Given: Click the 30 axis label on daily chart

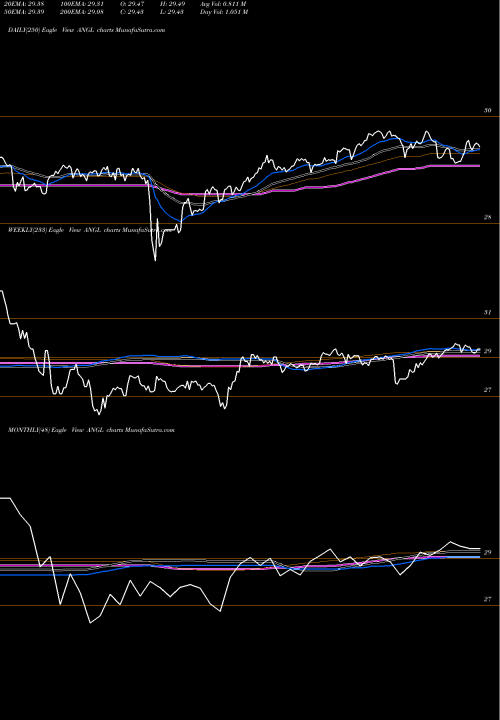Looking at the screenshot, I should [488, 111].
